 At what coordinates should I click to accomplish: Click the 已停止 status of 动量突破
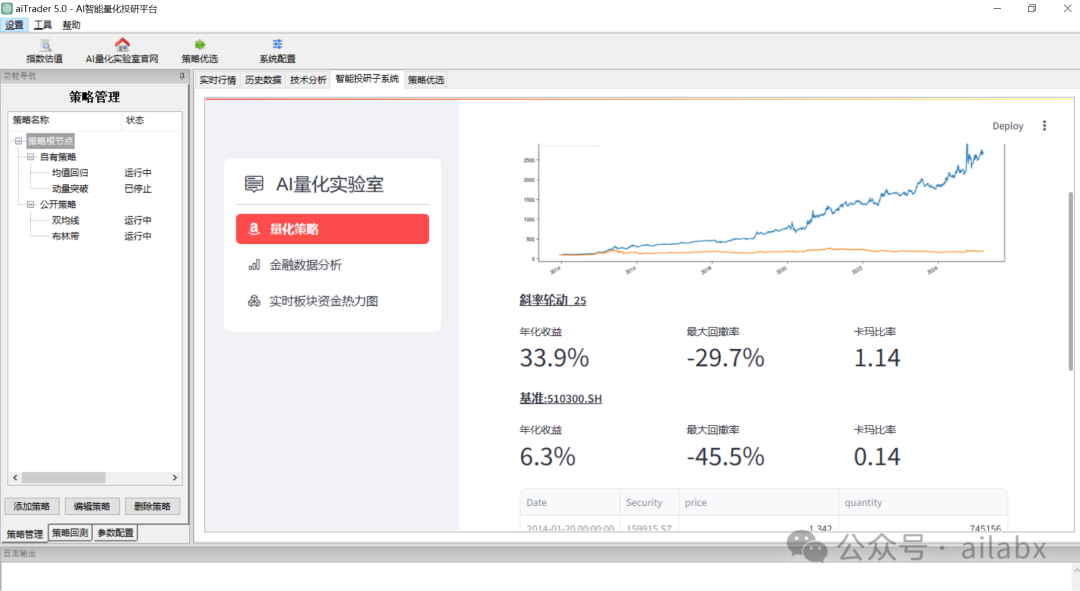(138, 189)
